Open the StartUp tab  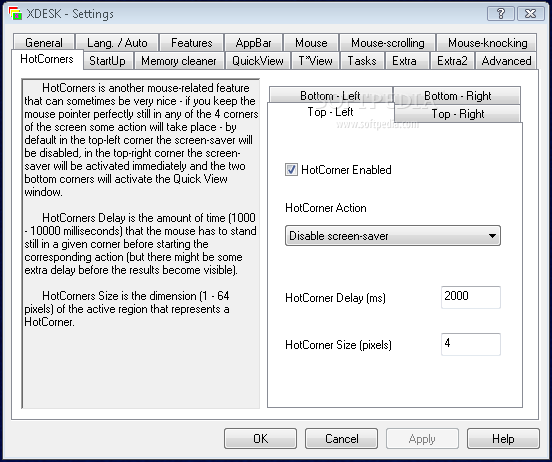click(x=107, y=61)
